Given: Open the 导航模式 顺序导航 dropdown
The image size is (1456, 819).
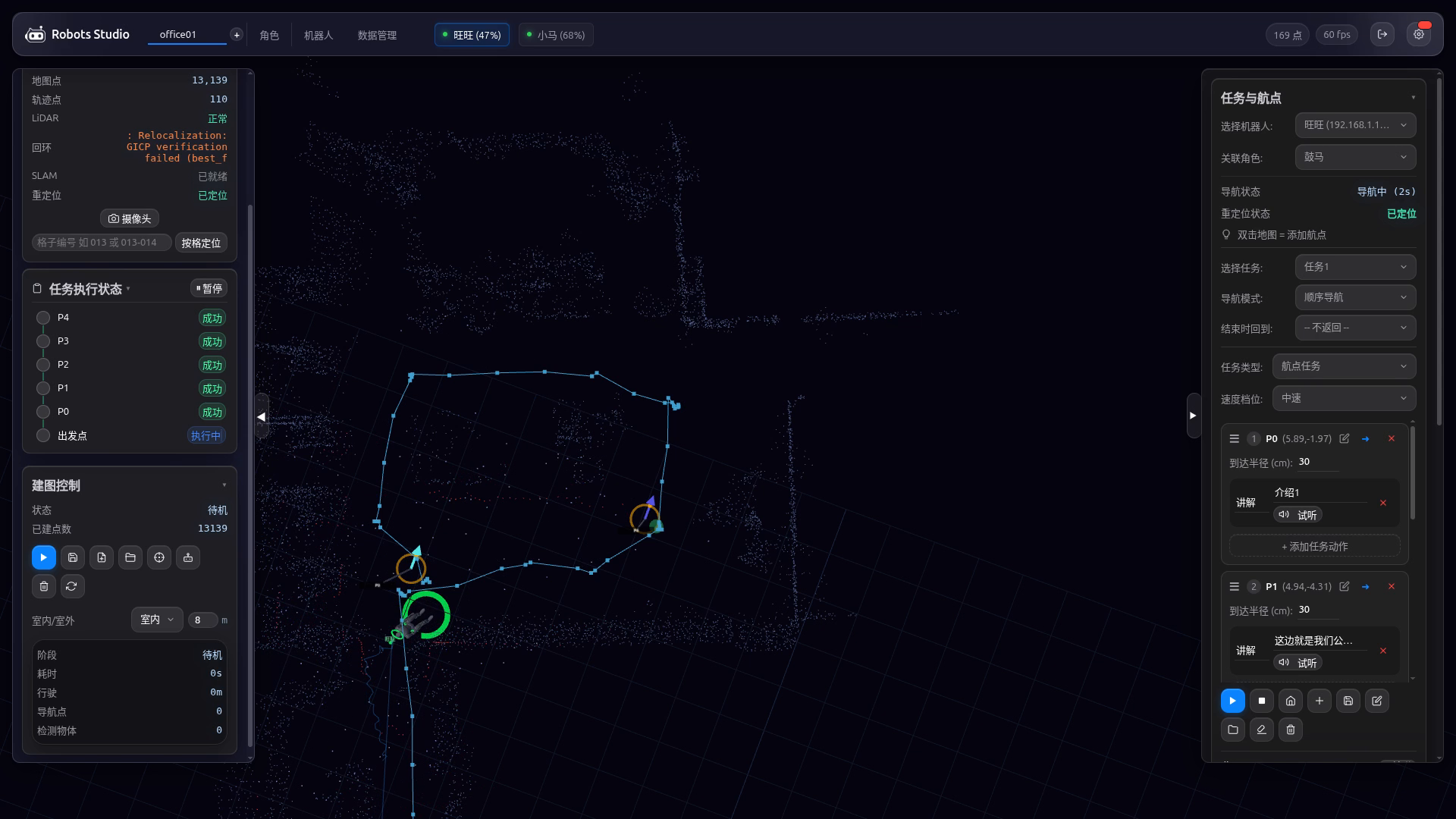Looking at the screenshot, I should [x=1355, y=297].
